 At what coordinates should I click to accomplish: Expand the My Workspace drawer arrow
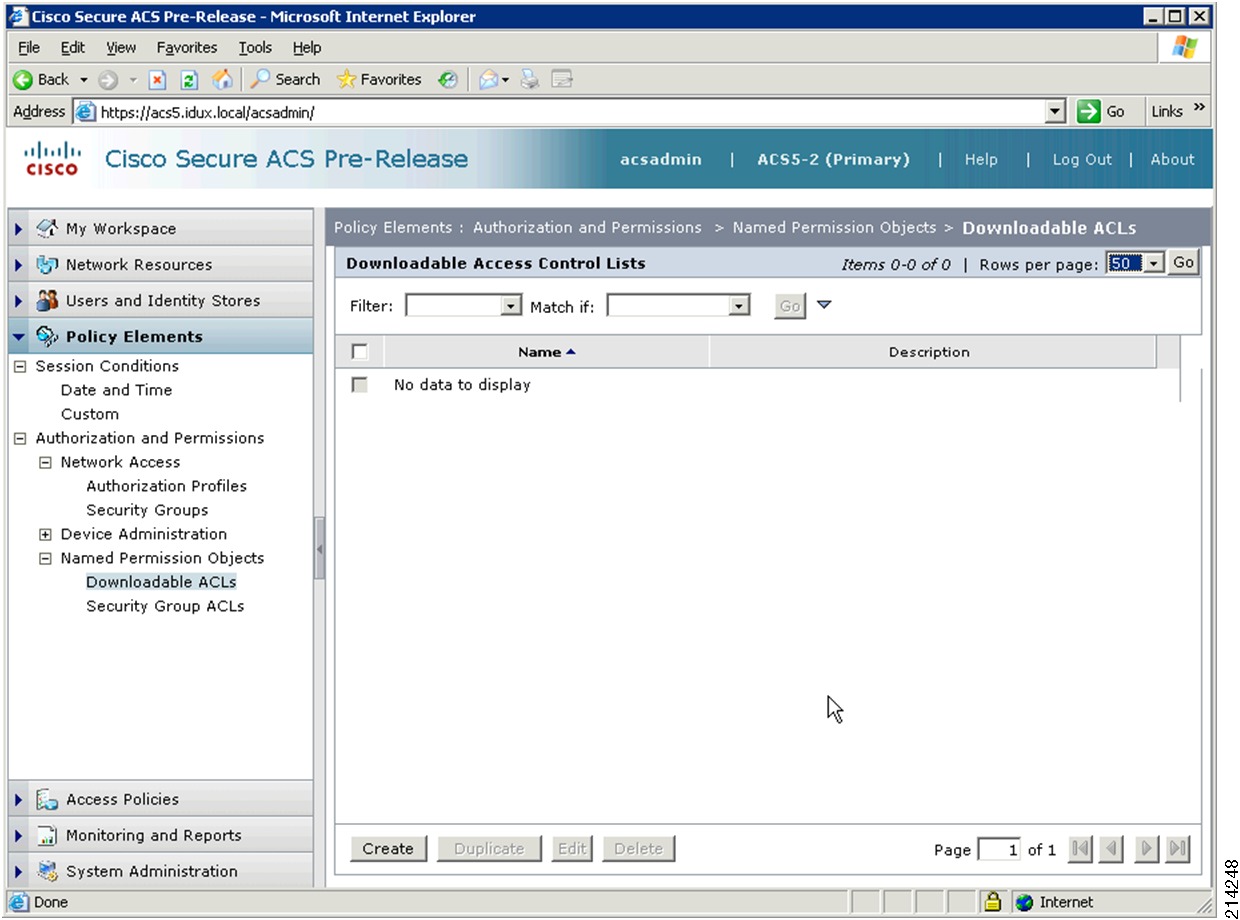(19, 229)
